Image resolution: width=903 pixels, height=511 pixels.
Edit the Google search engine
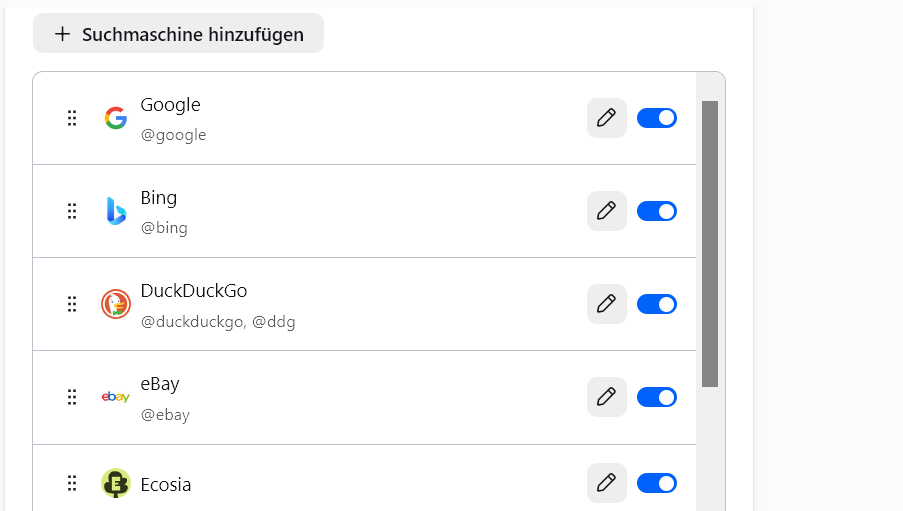coord(606,118)
